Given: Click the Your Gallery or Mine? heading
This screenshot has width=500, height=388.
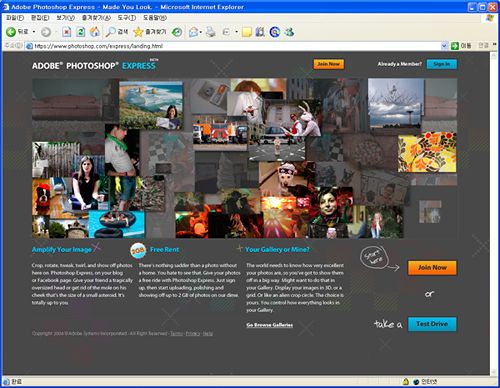Looking at the screenshot, I should [x=277, y=250].
